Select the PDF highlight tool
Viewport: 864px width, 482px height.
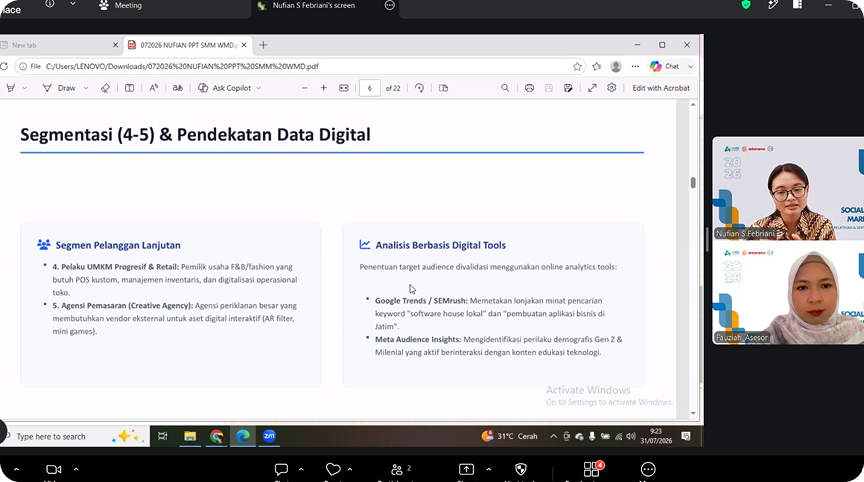10,88
